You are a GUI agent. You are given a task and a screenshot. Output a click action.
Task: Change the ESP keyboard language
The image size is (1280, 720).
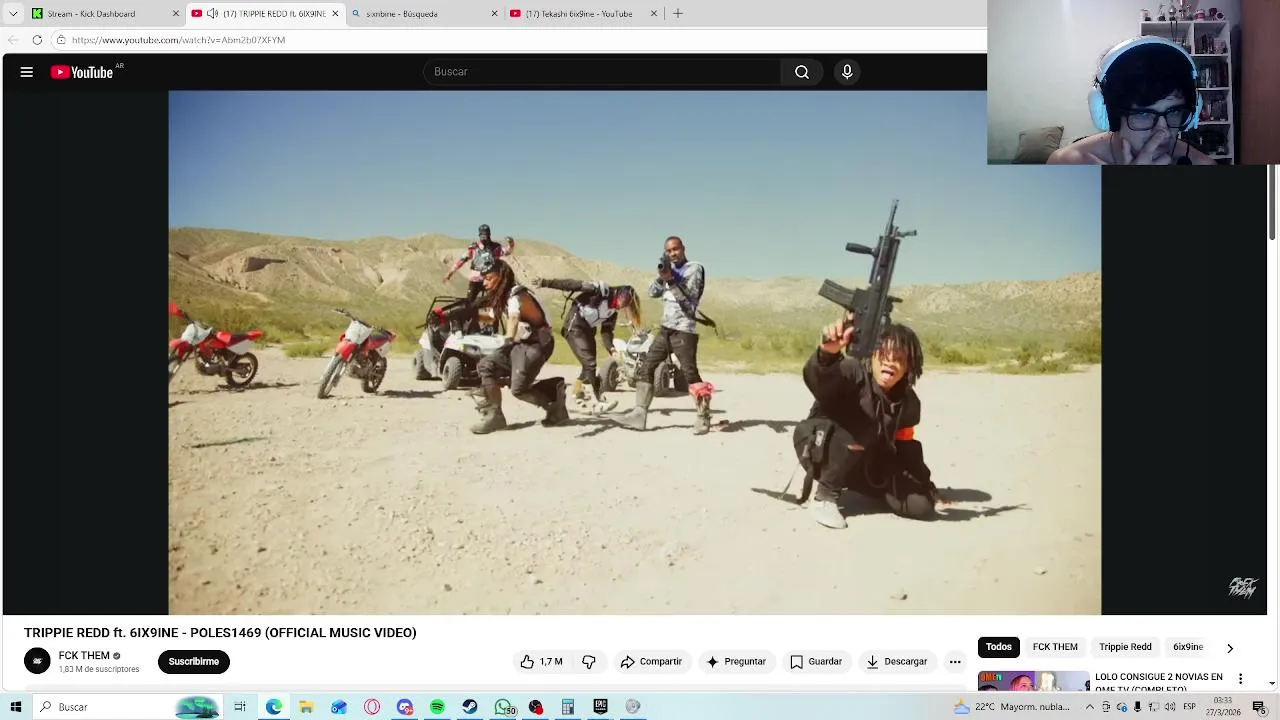pos(1189,707)
